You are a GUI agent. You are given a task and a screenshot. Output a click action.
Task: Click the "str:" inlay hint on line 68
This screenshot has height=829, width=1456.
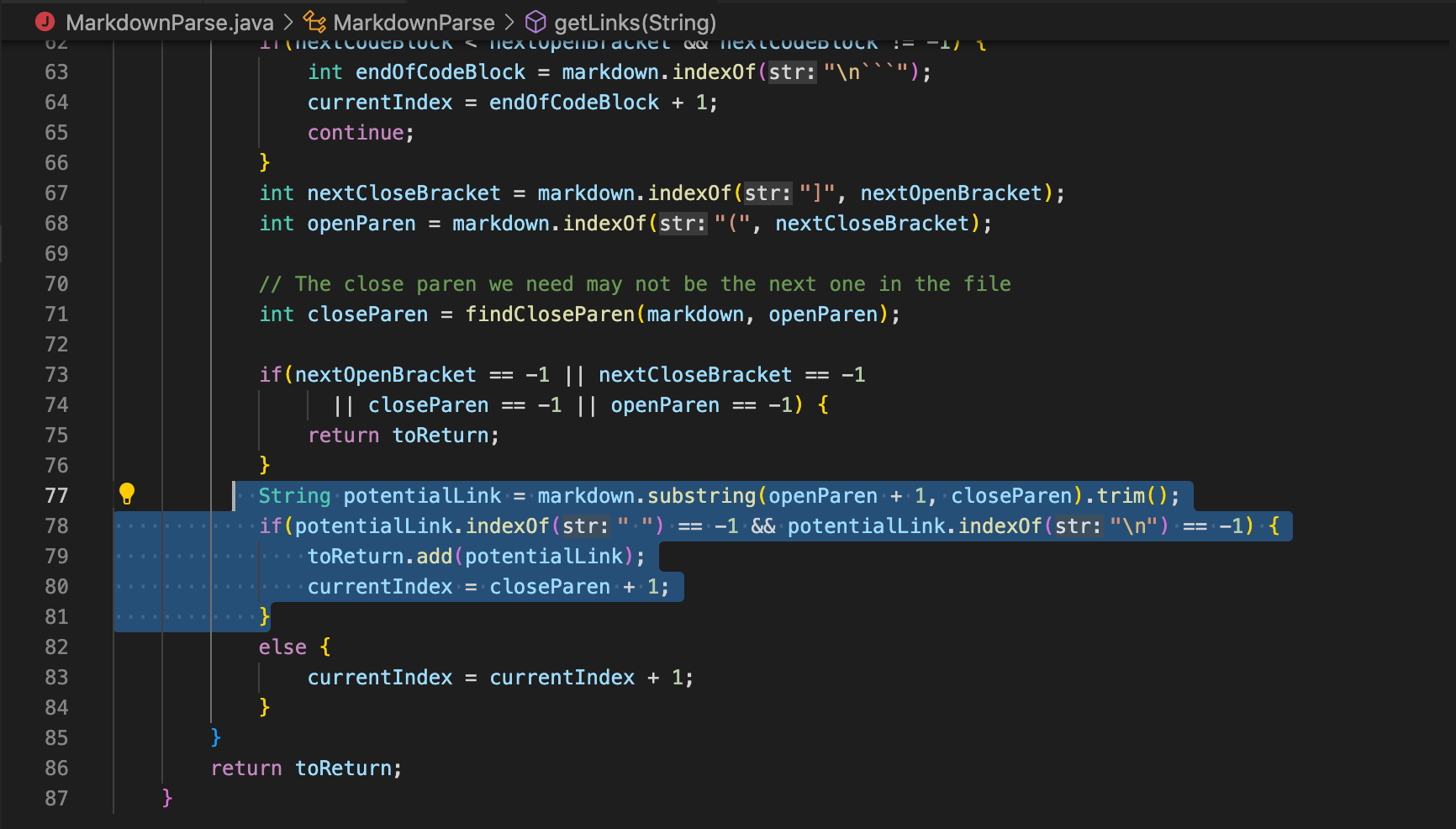[x=683, y=224]
